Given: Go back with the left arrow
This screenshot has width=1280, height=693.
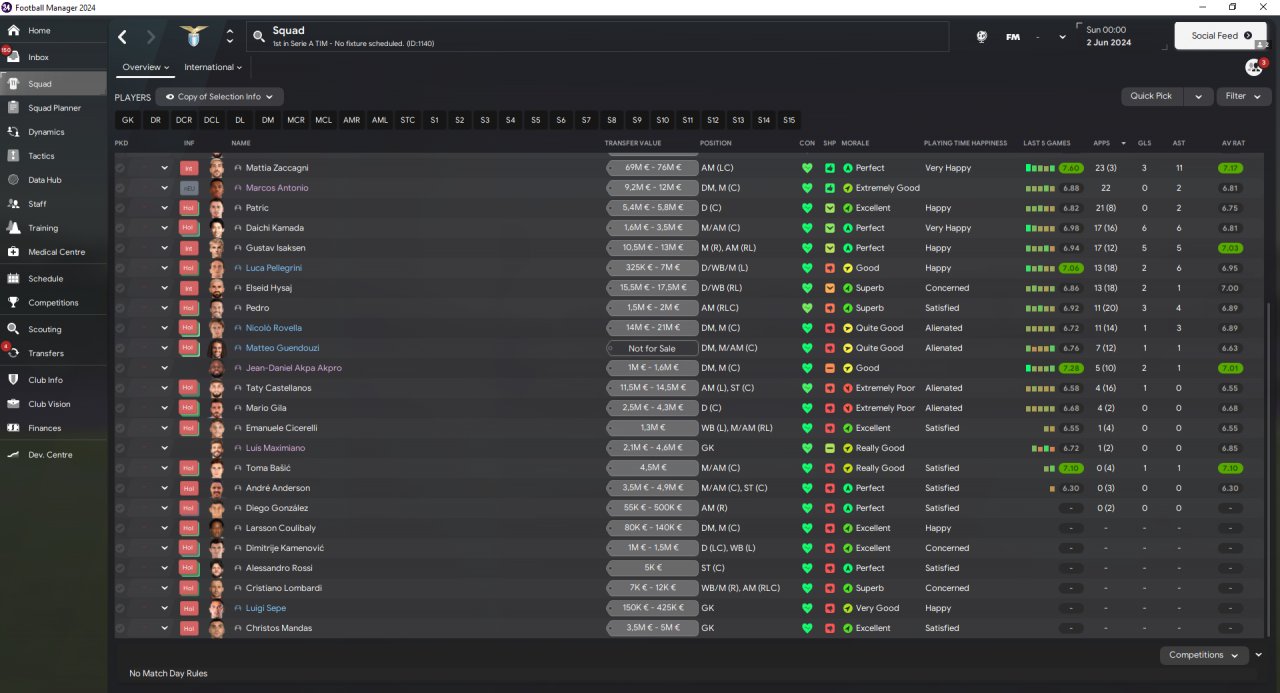Looking at the screenshot, I should click(122, 37).
